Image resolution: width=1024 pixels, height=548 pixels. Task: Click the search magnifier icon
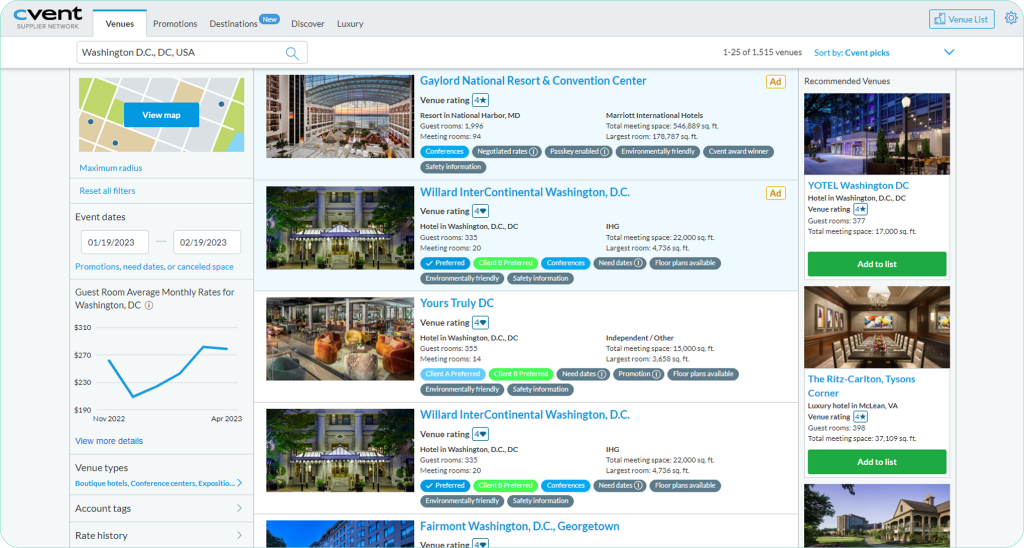click(292, 53)
